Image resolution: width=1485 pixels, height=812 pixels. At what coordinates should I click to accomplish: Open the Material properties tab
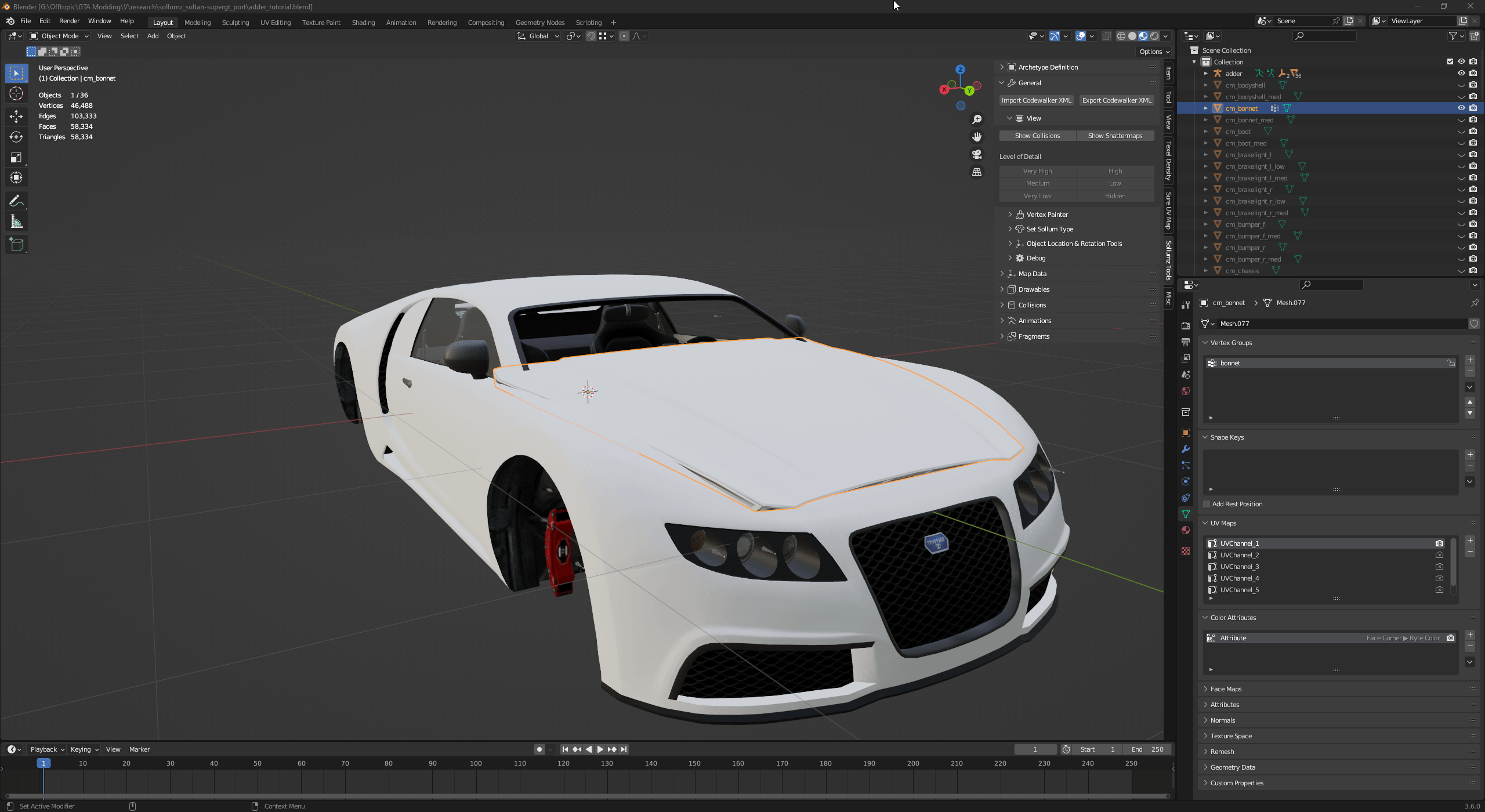coord(1186,530)
